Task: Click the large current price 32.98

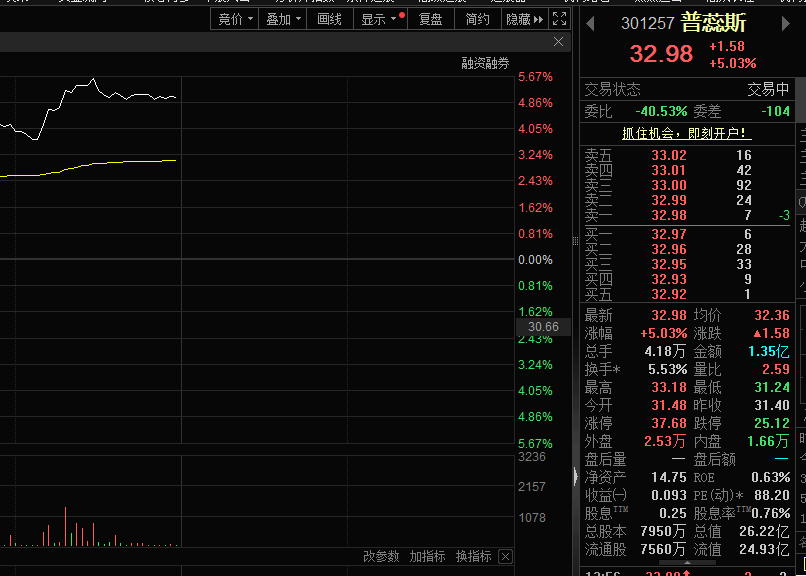Action: pyautogui.click(x=661, y=54)
